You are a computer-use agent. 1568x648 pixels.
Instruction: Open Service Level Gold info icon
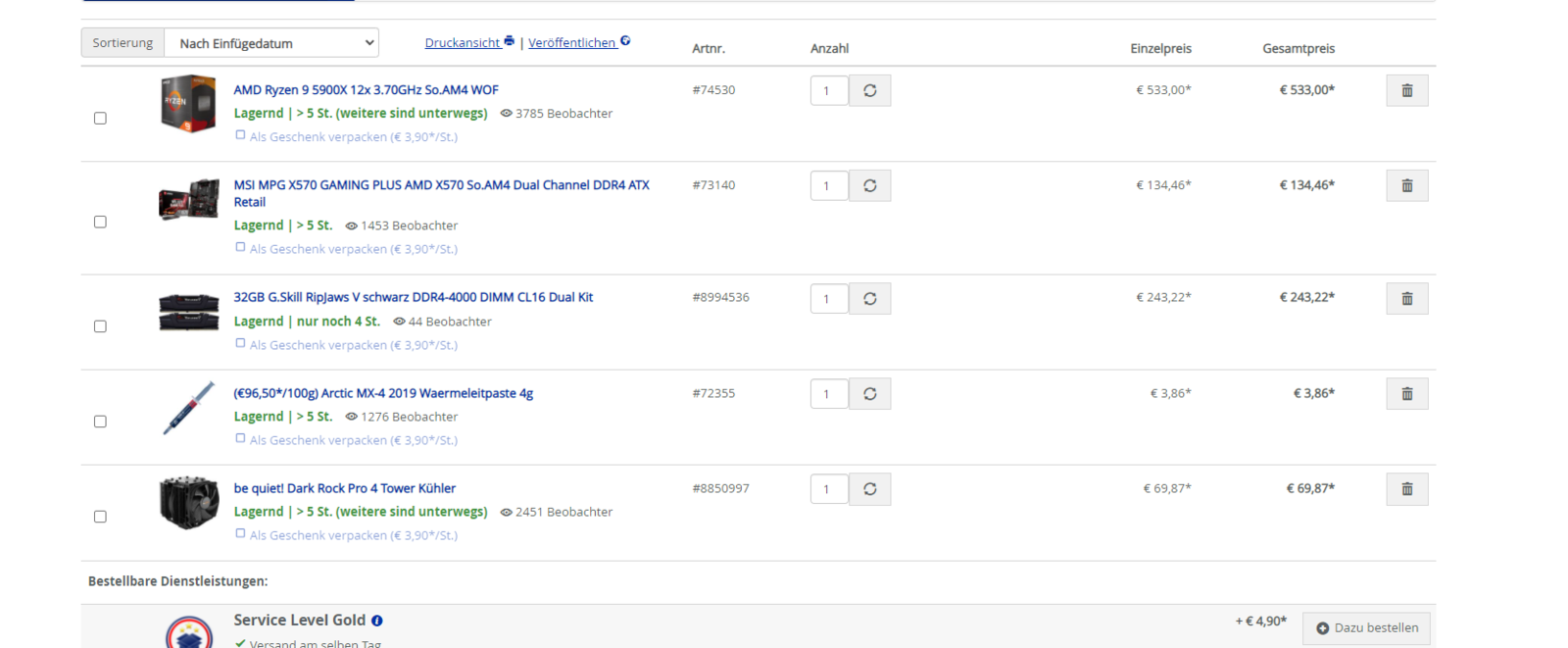pyautogui.click(x=377, y=621)
